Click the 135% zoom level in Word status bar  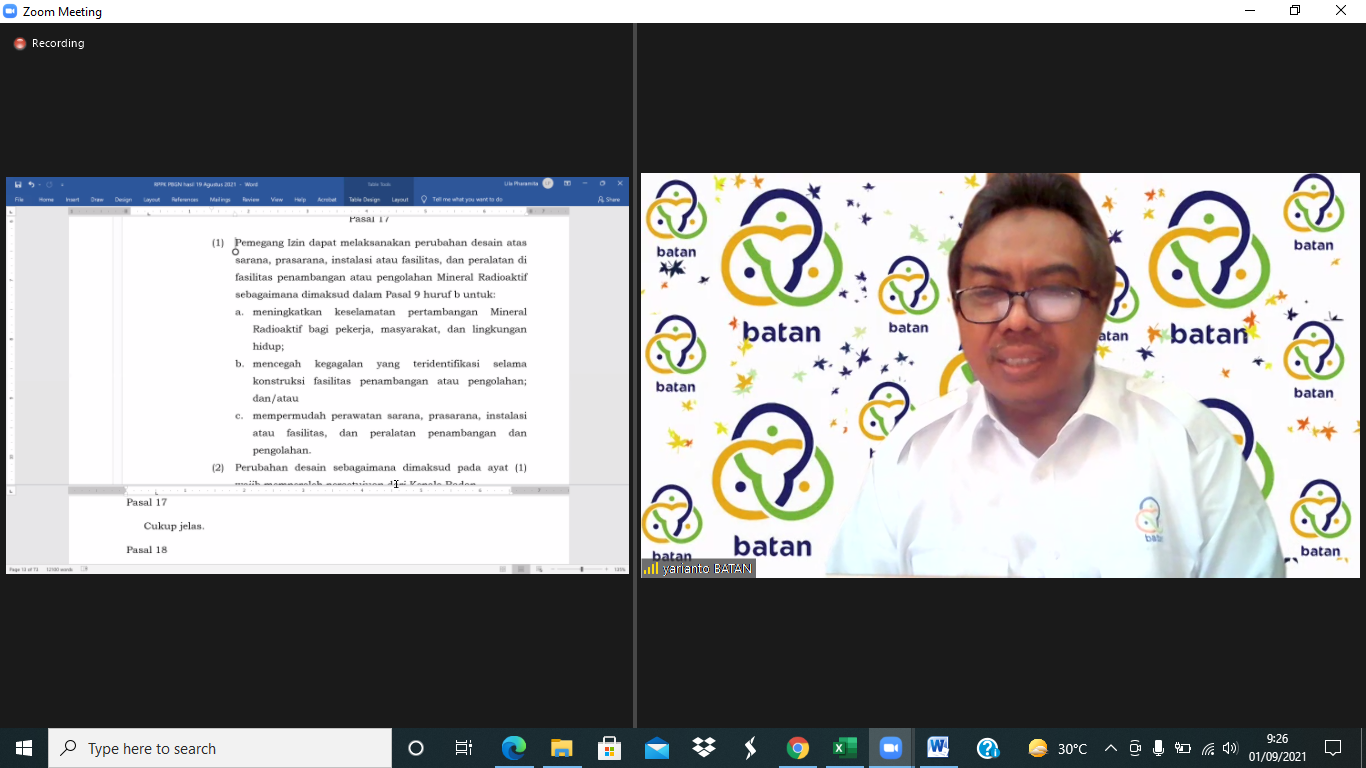[620, 569]
